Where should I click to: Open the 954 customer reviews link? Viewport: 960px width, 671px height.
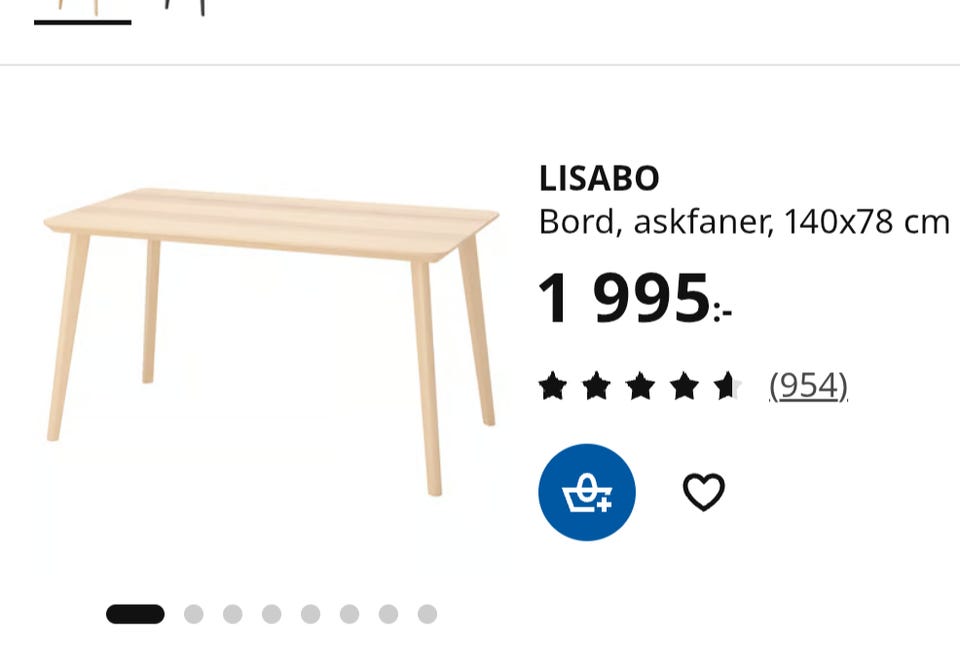(x=808, y=386)
